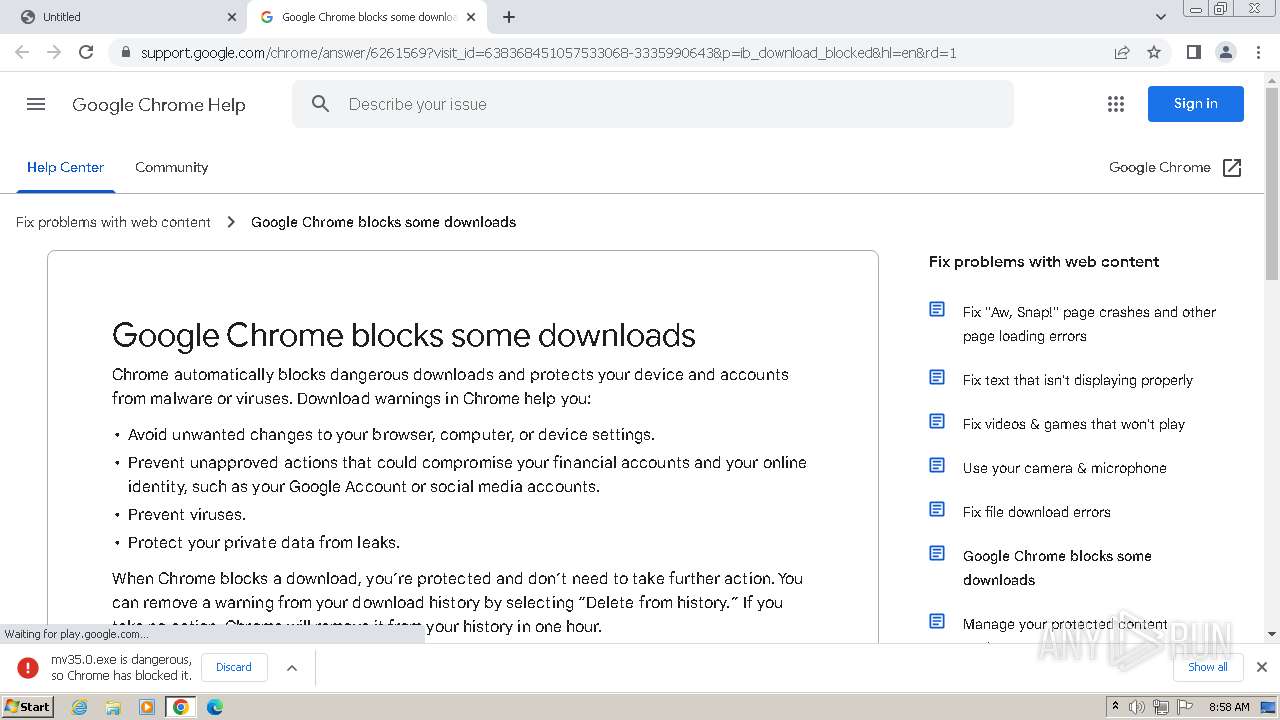Click the 8:58 AM clock
The height and width of the screenshot is (720, 1280).
1229,707
